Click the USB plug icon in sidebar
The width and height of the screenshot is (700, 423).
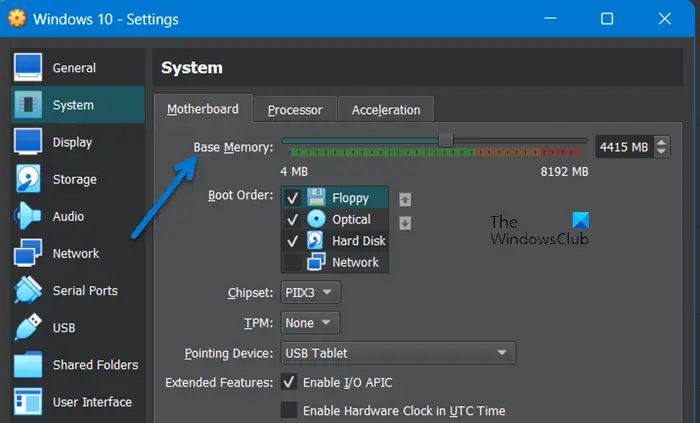pyautogui.click(x=28, y=327)
